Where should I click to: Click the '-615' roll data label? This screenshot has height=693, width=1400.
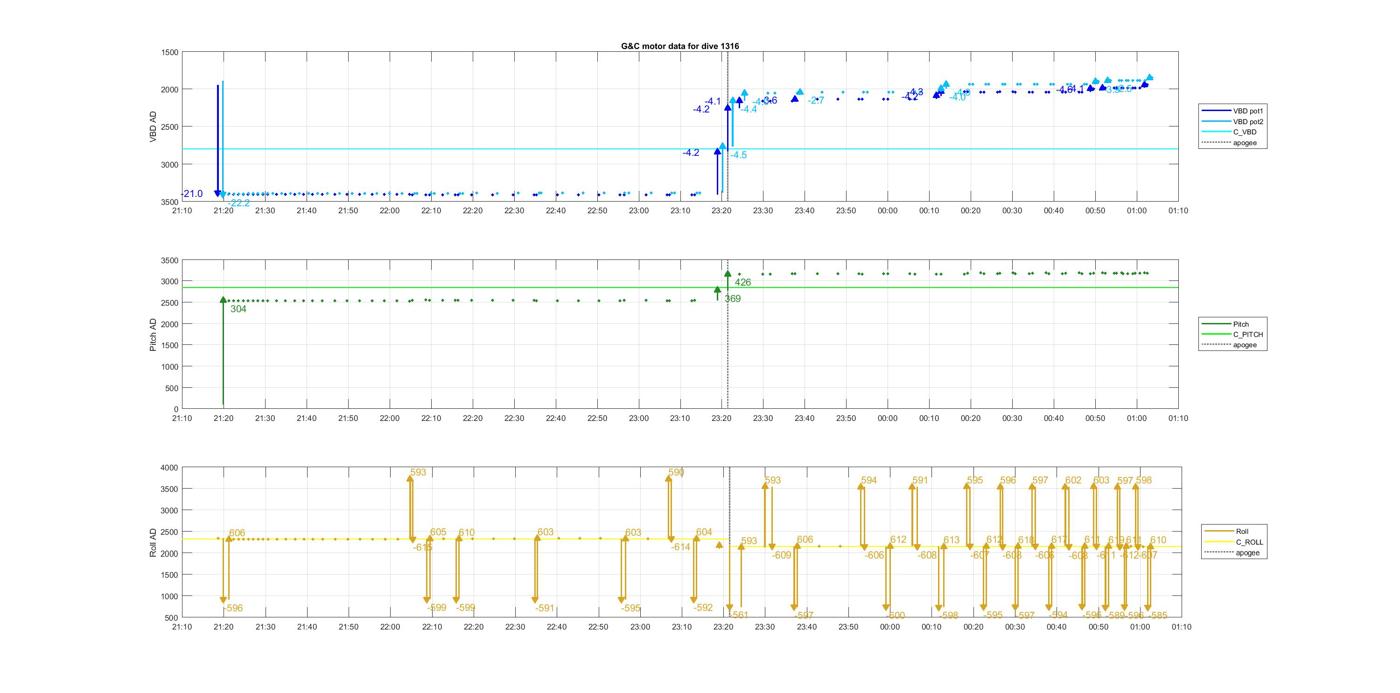[423, 547]
